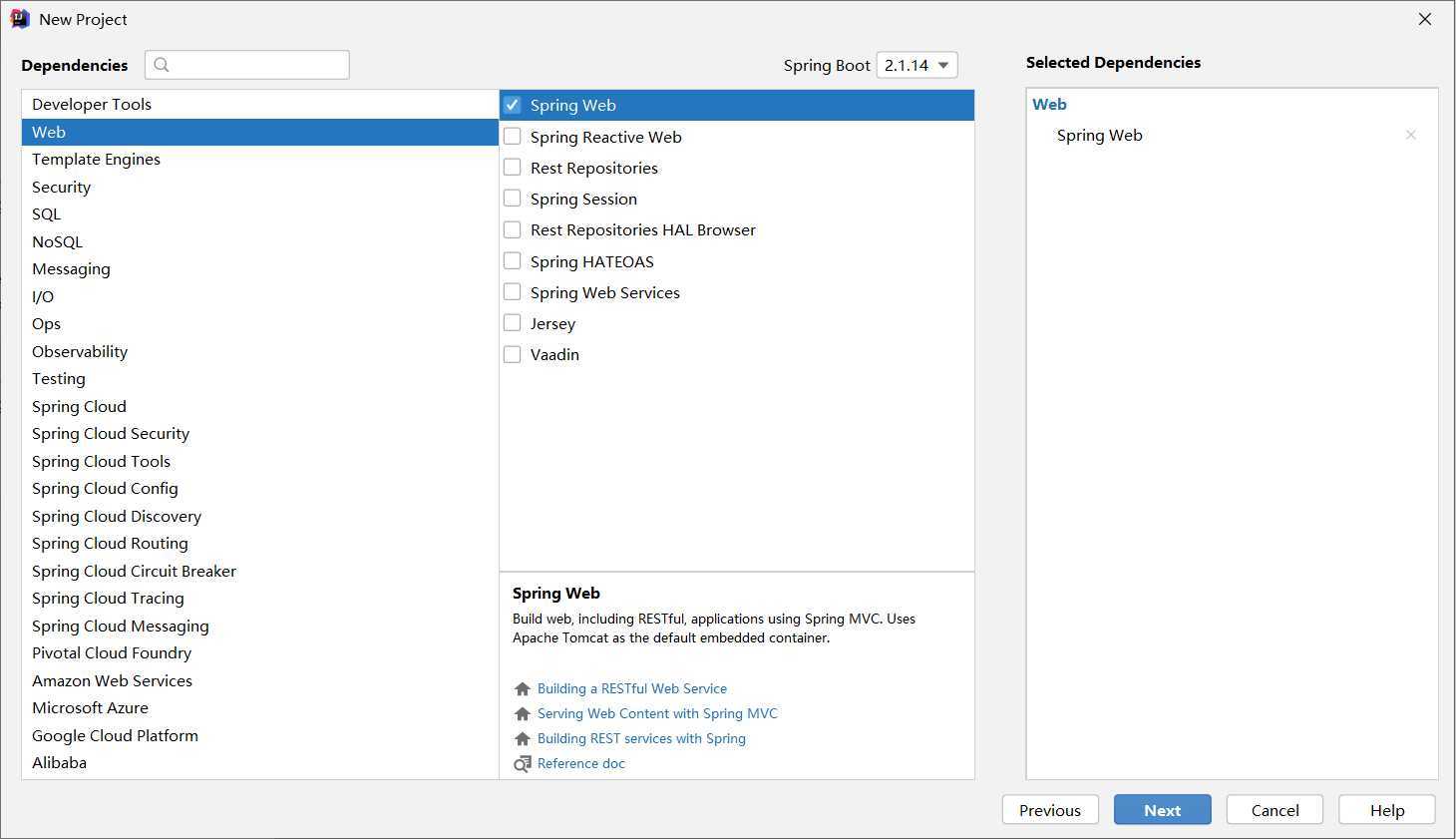Select Spring Cloud Security category
This screenshot has width=1456, height=839.
click(x=259, y=433)
